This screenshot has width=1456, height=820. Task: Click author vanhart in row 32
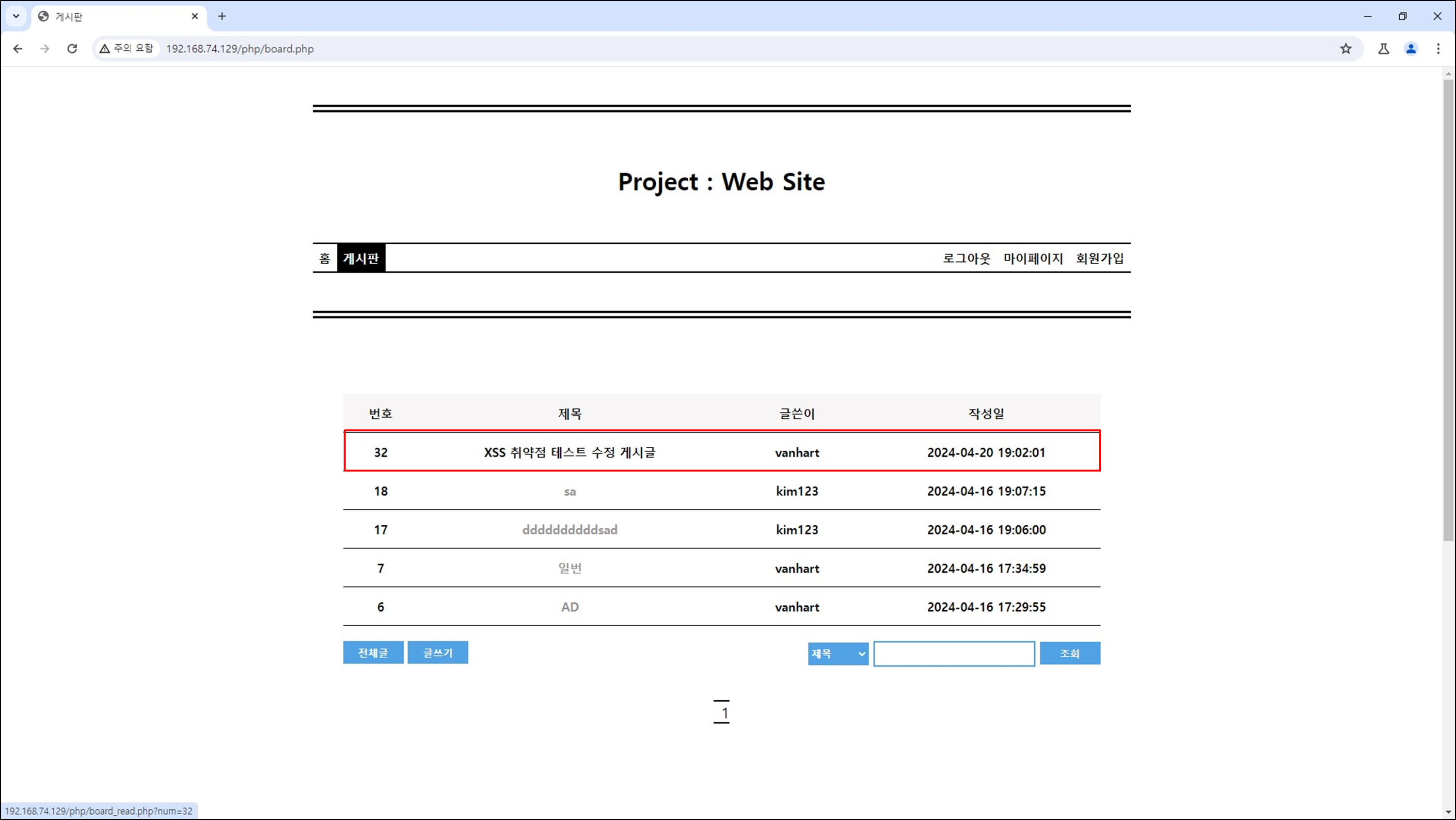click(x=797, y=453)
